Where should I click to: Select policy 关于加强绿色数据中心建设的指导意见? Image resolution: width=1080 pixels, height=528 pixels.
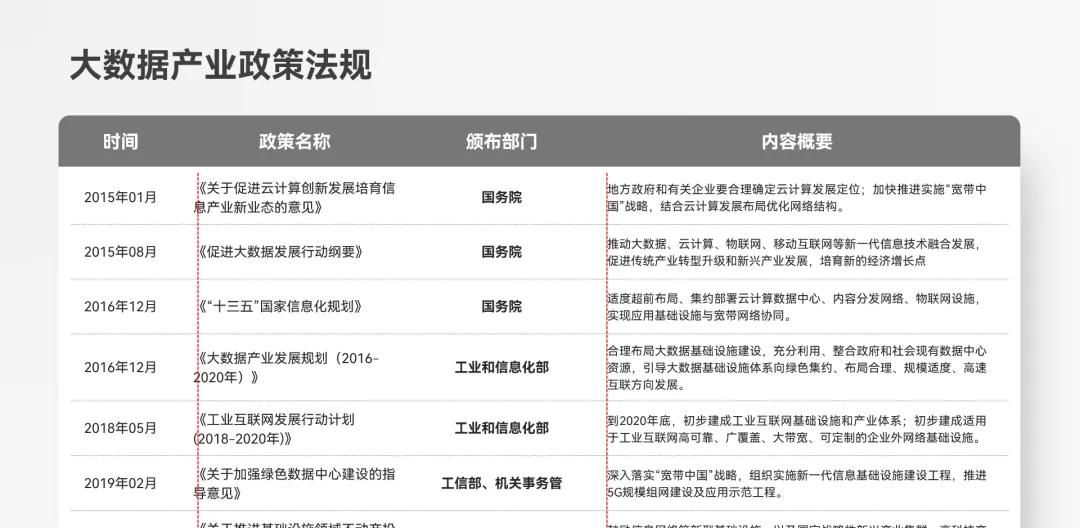[294, 483]
